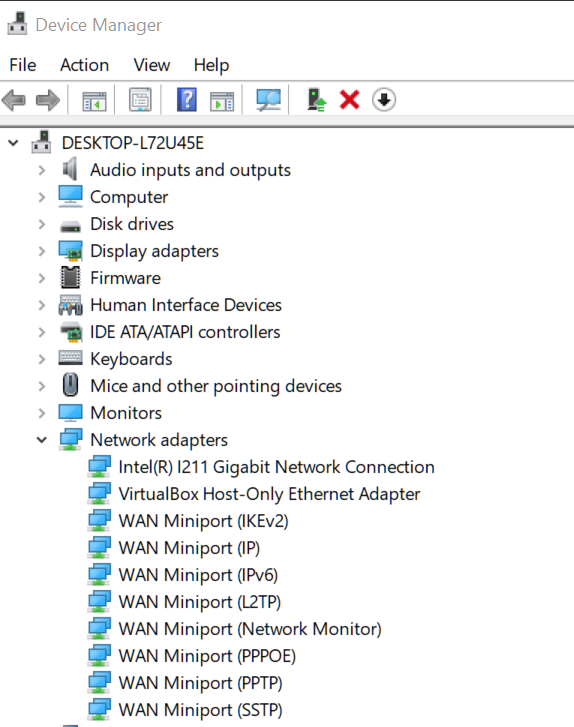Open the Action menu
The height and width of the screenshot is (727, 574).
(84, 65)
